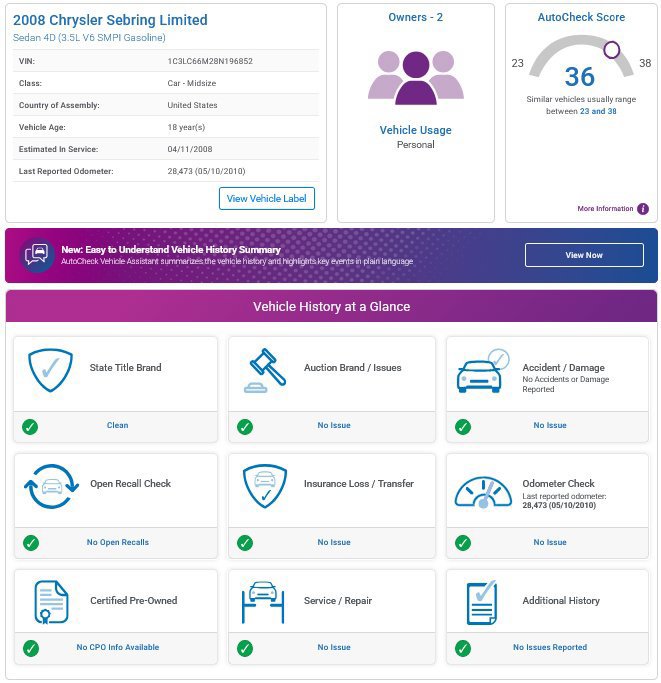Click the large score number 36
The width and height of the screenshot is (661, 683).
[580, 77]
